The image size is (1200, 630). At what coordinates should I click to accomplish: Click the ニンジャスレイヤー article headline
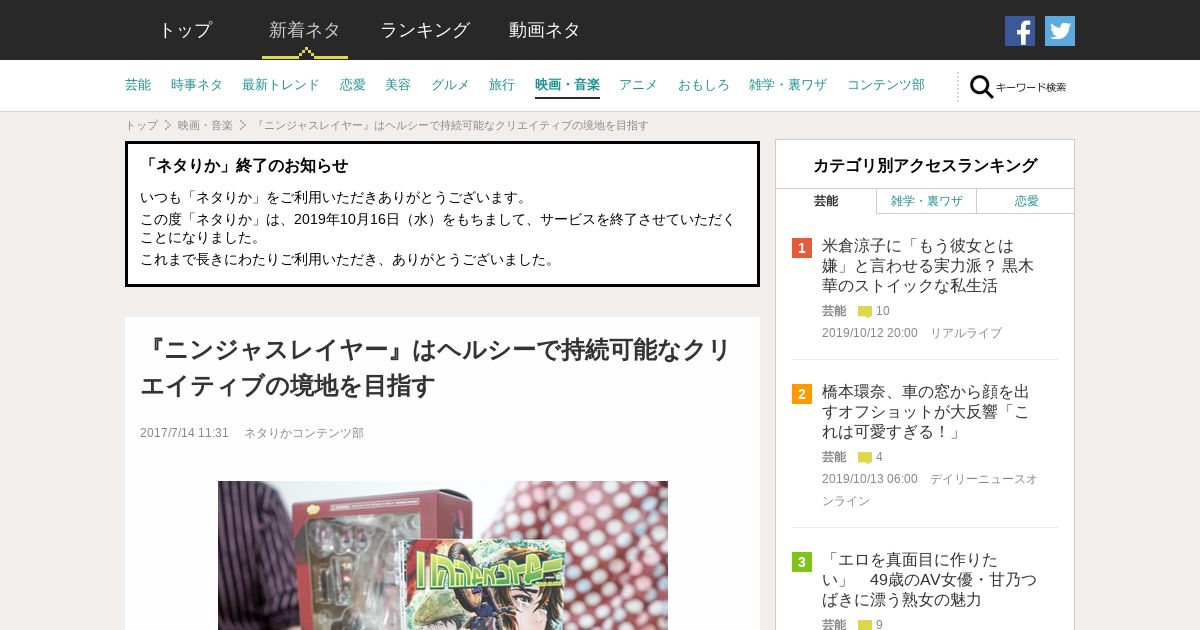coord(436,367)
